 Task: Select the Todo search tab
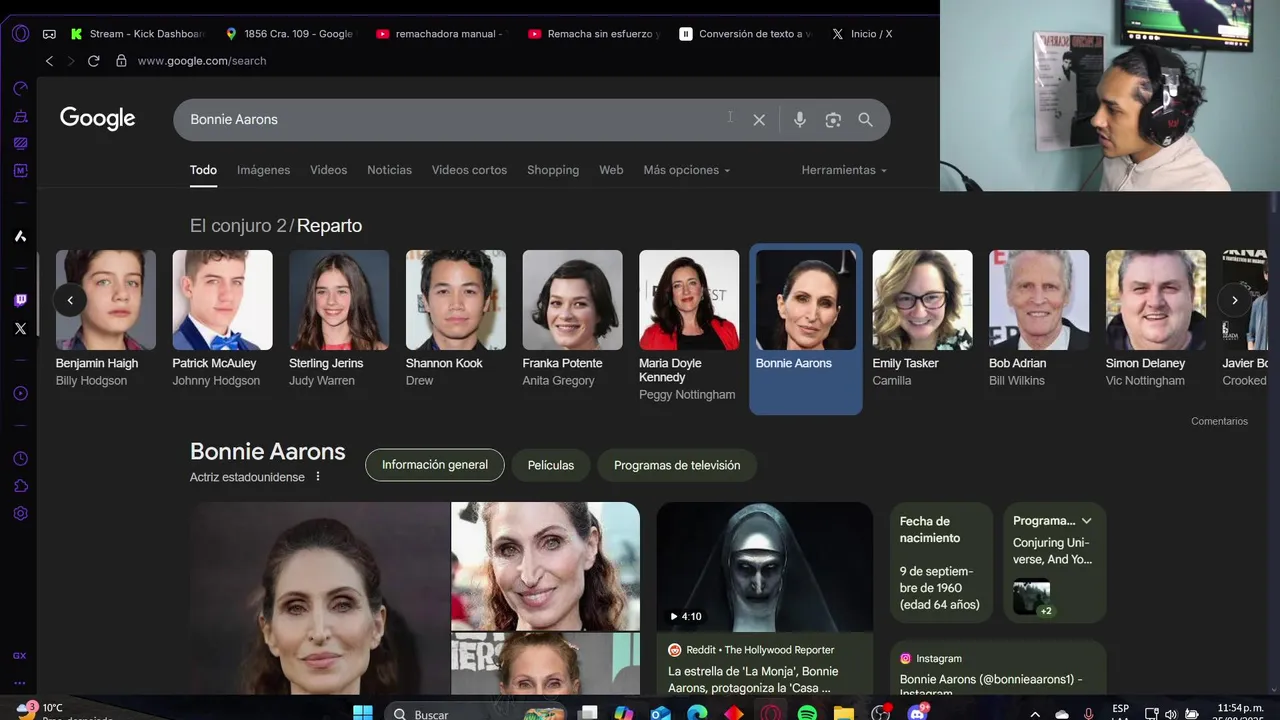click(203, 170)
